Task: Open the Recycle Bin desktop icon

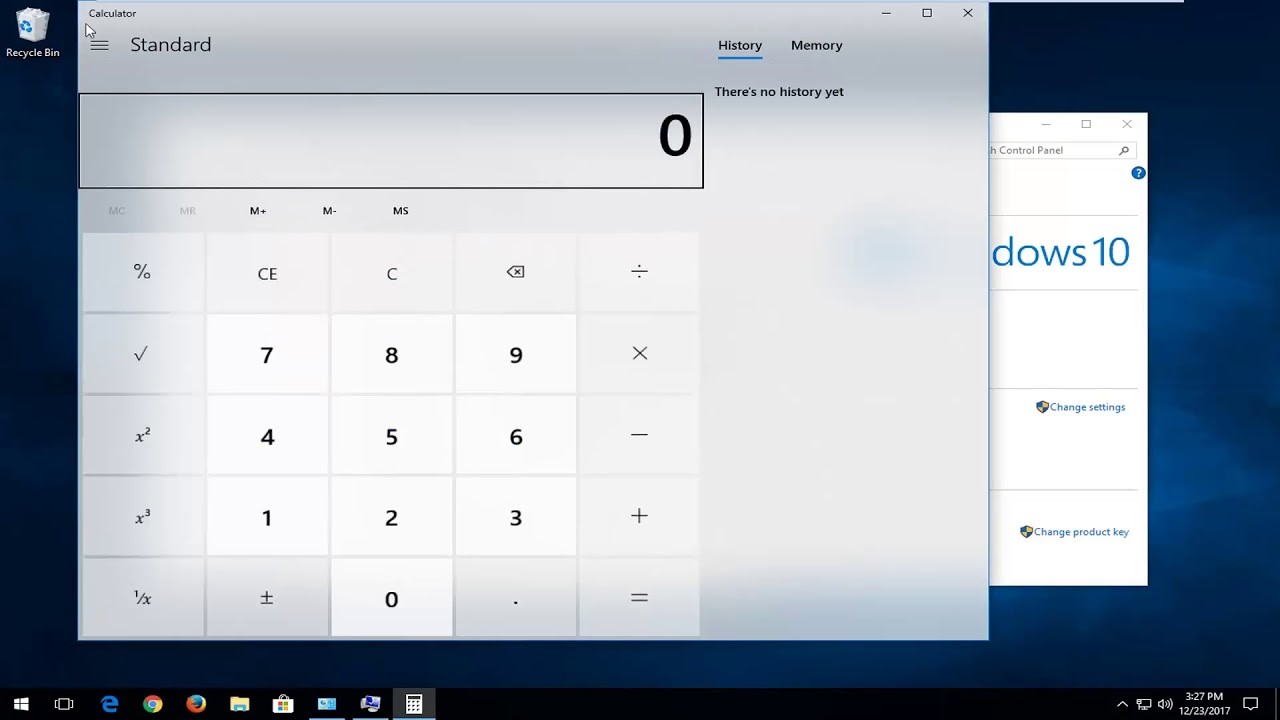Action: [x=32, y=33]
